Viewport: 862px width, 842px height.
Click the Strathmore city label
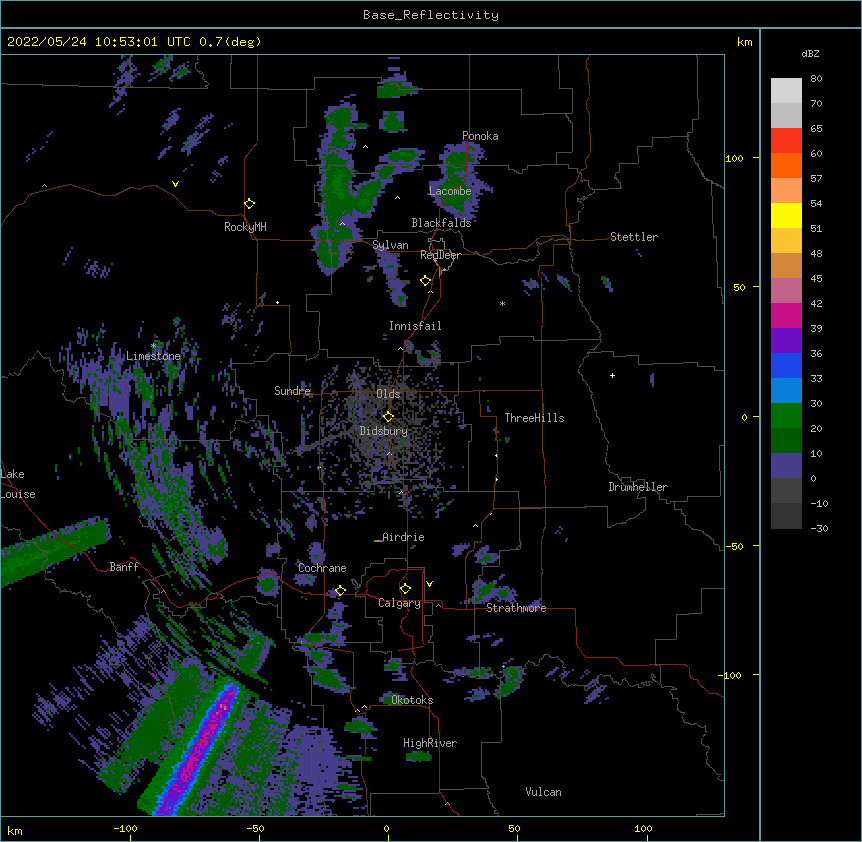pyautogui.click(x=516, y=608)
